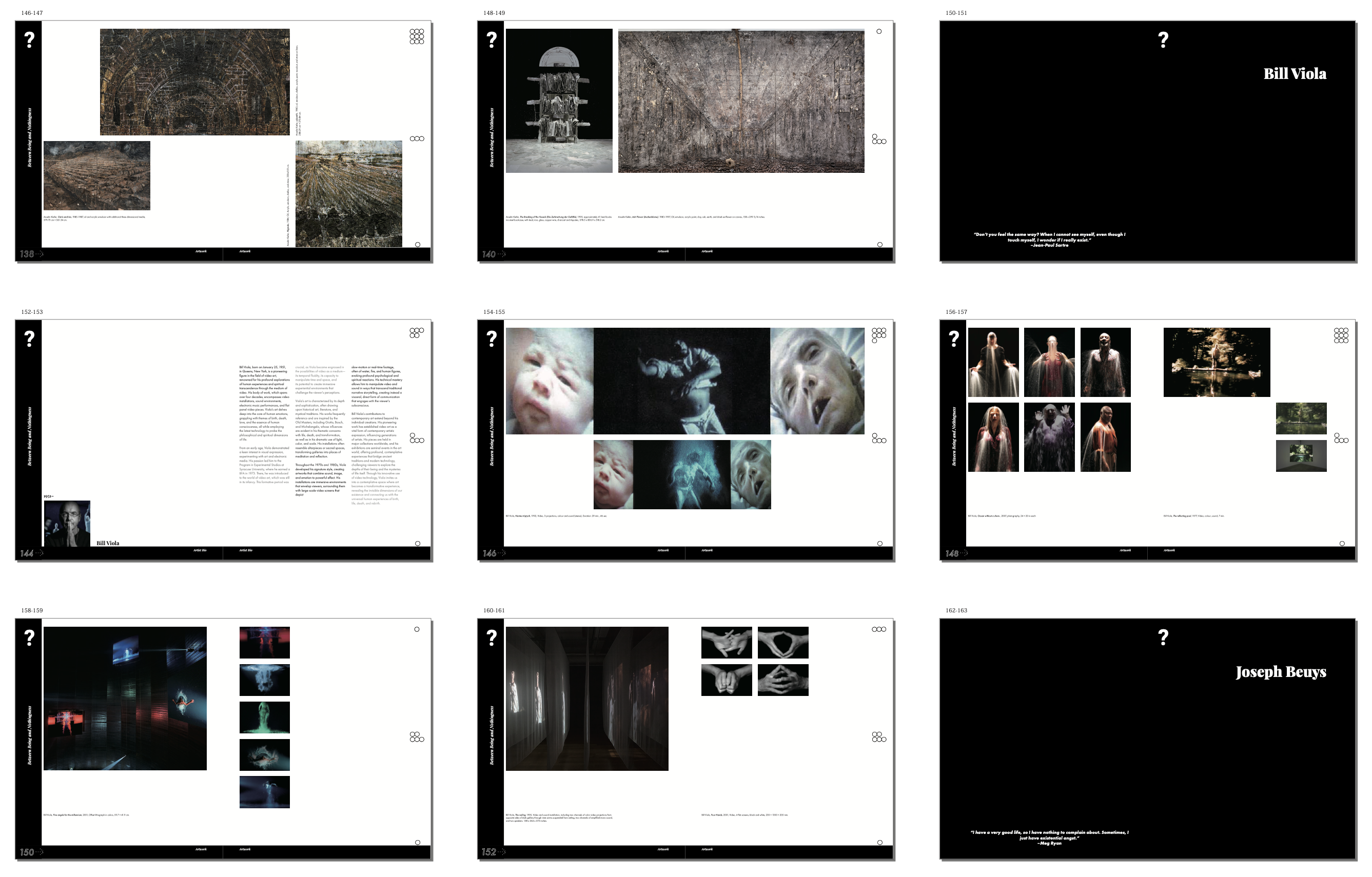Click left Artist Bio footer label on 152-153
This screenshot has height=877, width=1372.
200,550
